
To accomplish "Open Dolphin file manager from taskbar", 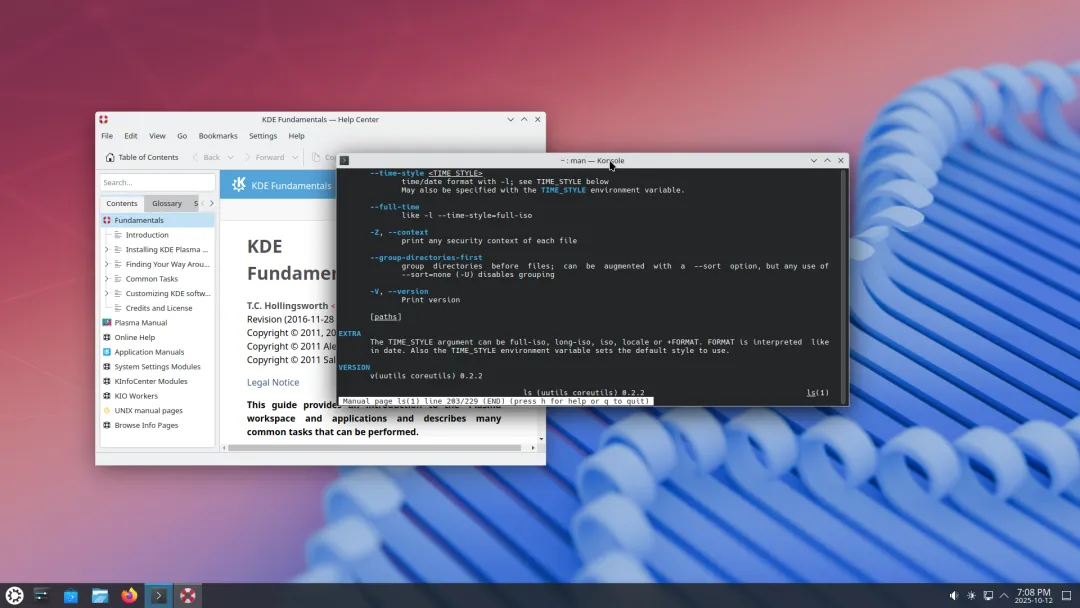I will click(x=100, y=596).
